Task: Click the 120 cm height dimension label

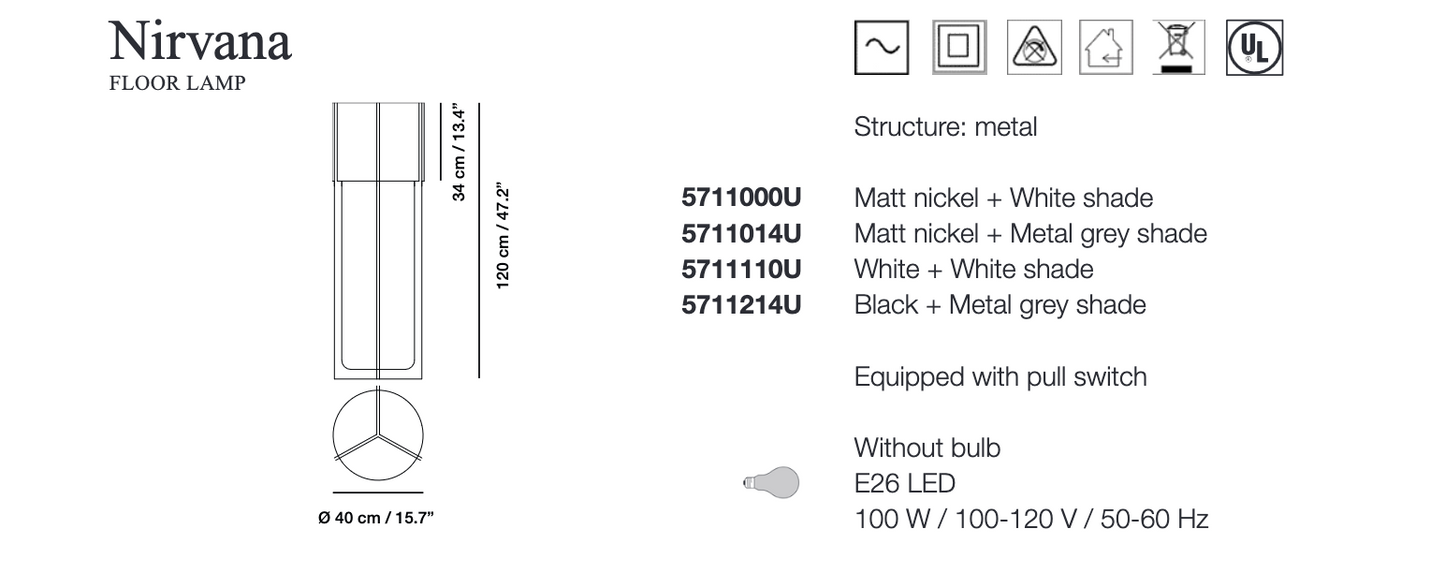Action: point(504,236)
